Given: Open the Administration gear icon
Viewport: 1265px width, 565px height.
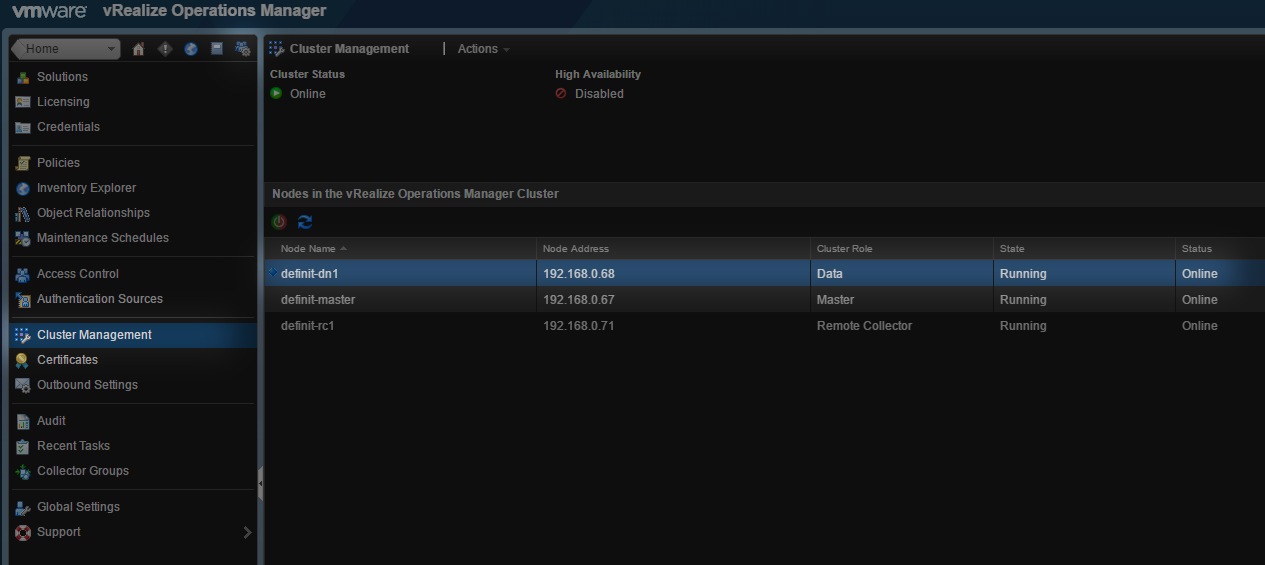Looking at the screenshot, I should click(x=243, y=49).
